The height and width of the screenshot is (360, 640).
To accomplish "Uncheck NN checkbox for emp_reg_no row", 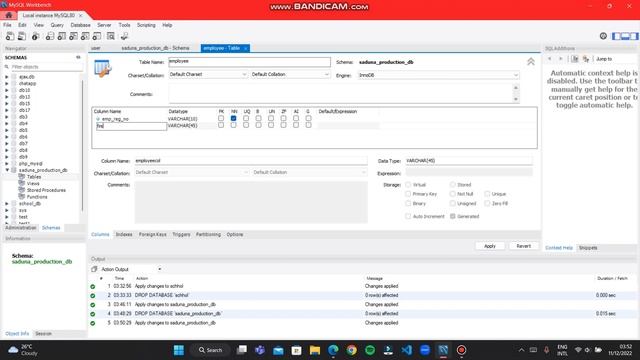I will (x=233, y=118).
